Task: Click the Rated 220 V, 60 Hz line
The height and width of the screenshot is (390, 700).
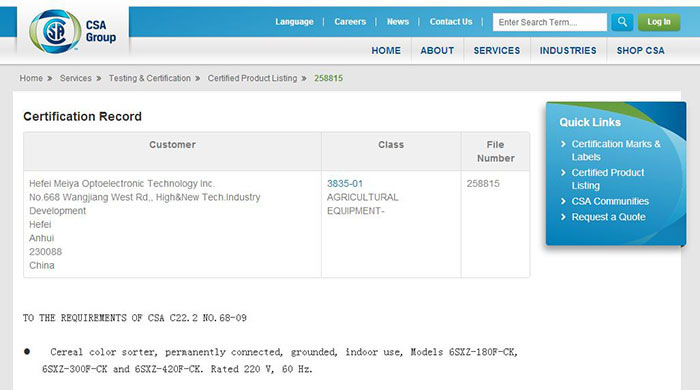Action: point(262,369)
